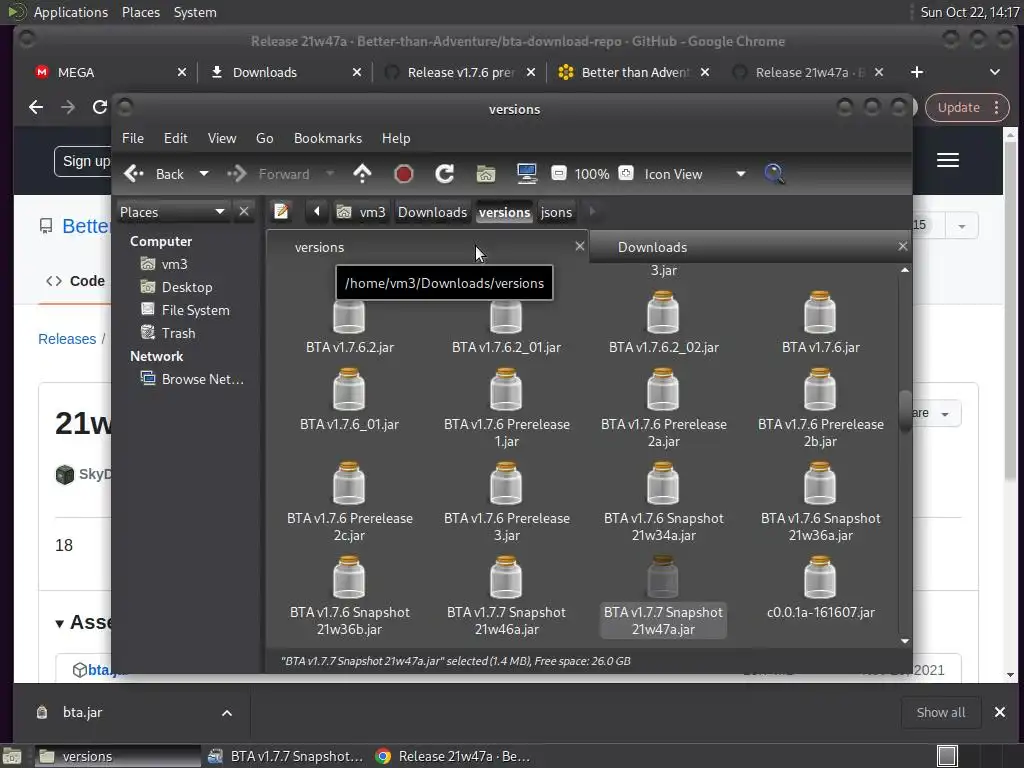Select BTA v1.7.6 Prerelease 2b.jar icon

(x=820, y=389)
